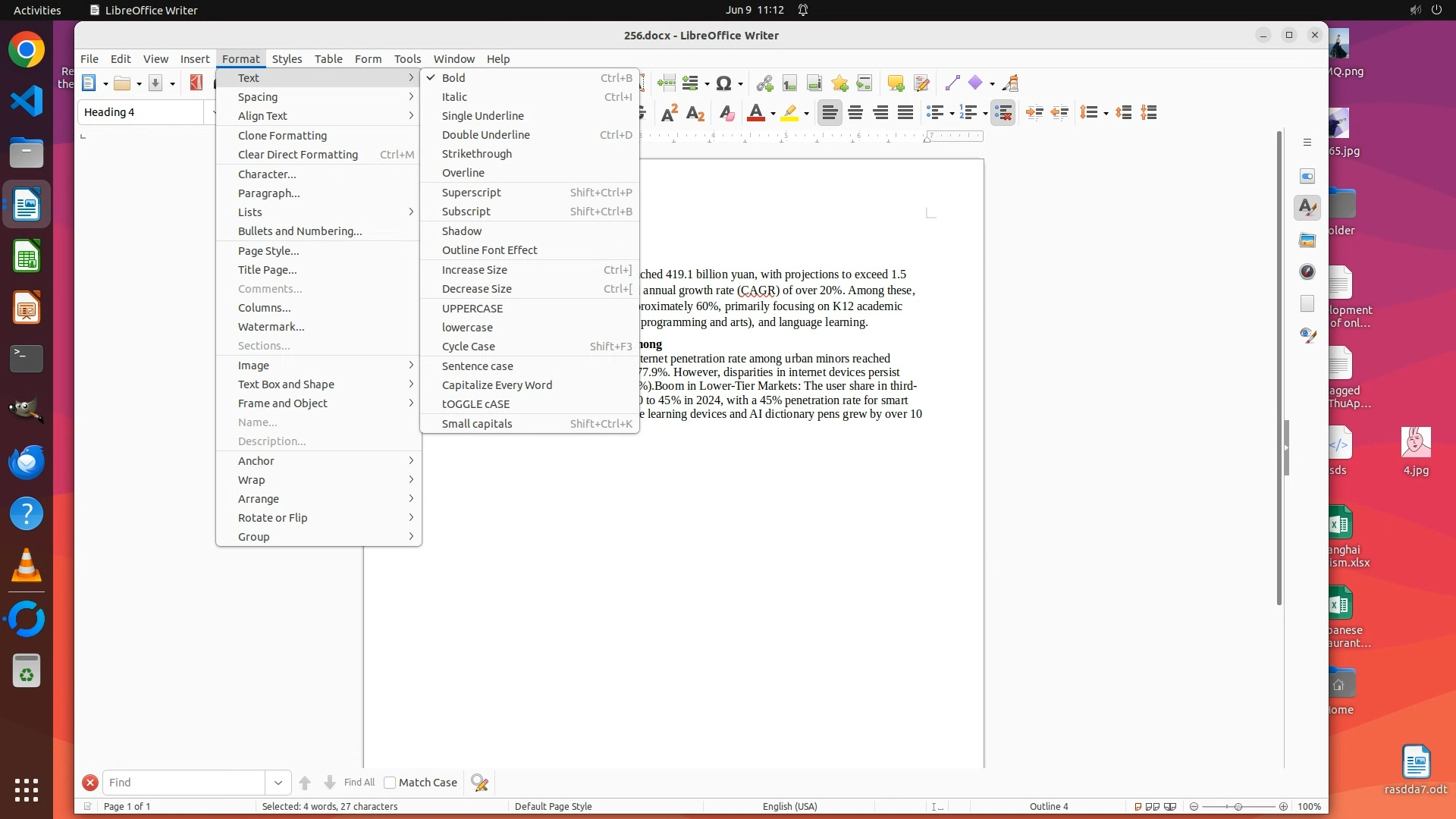Enable the Match Case checkbox
This screenshot has height=819, width=1456.
390,783
